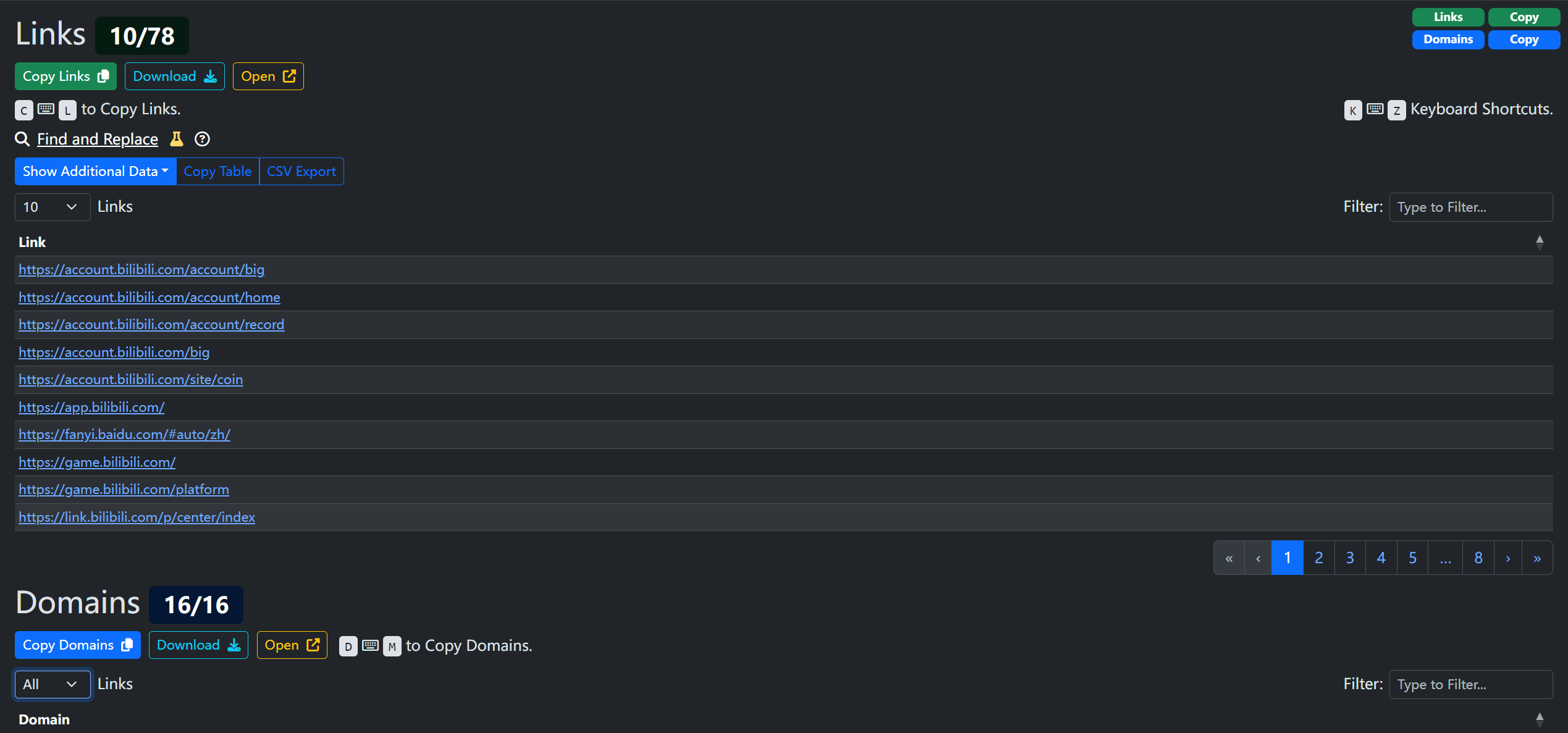Go to page 3 of links
Viewport: 1568px width, 733px height.
1350,558
